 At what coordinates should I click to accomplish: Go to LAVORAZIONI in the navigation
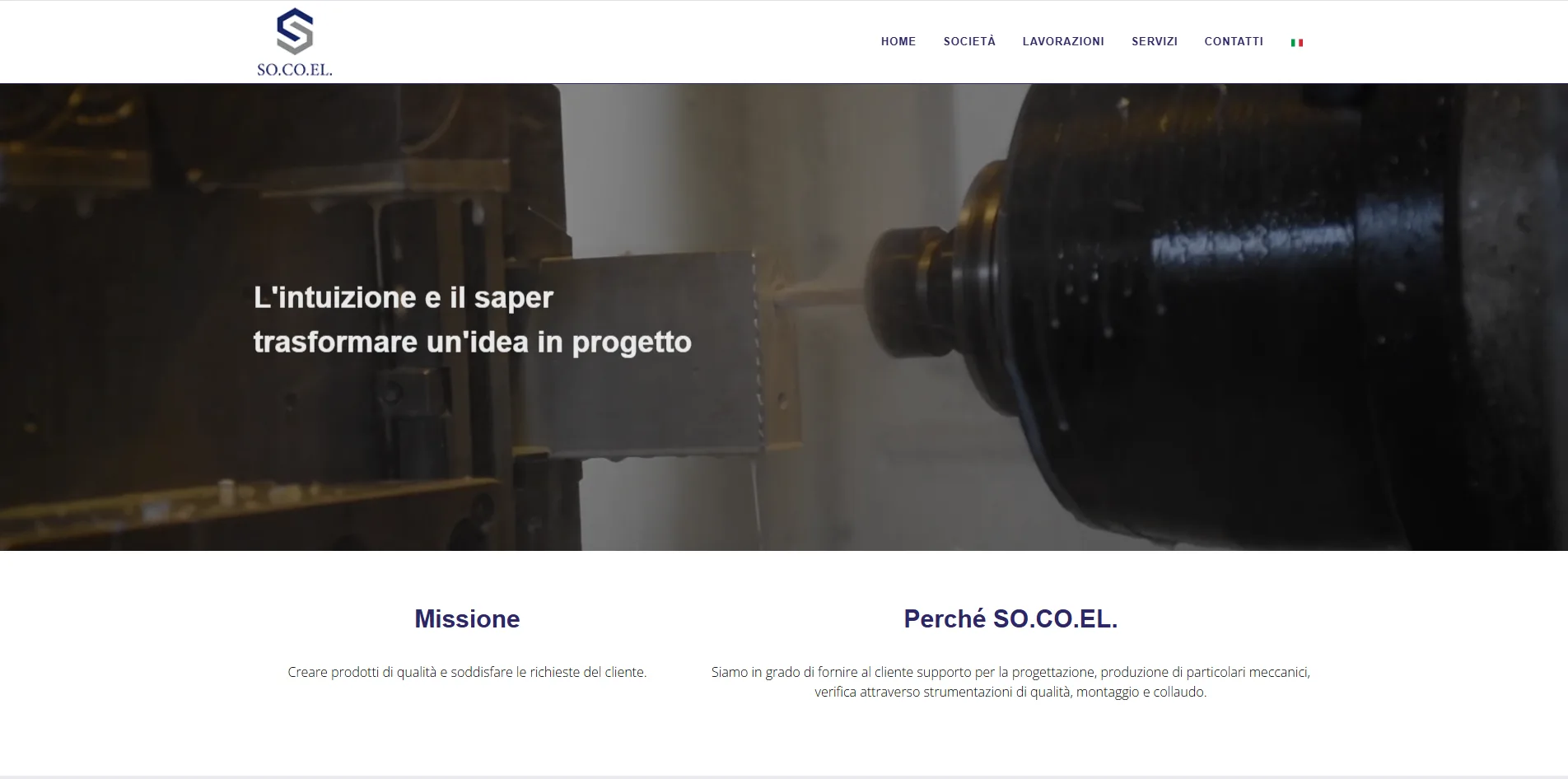click(1063, 41)
